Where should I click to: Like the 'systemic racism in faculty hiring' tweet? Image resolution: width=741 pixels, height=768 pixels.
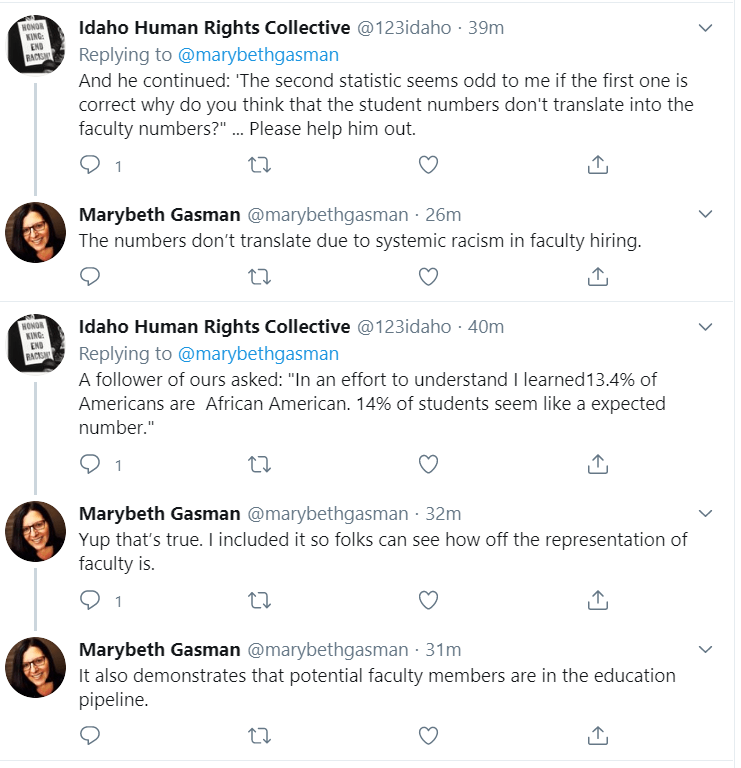pyautogui.click(x=428, y=275)
